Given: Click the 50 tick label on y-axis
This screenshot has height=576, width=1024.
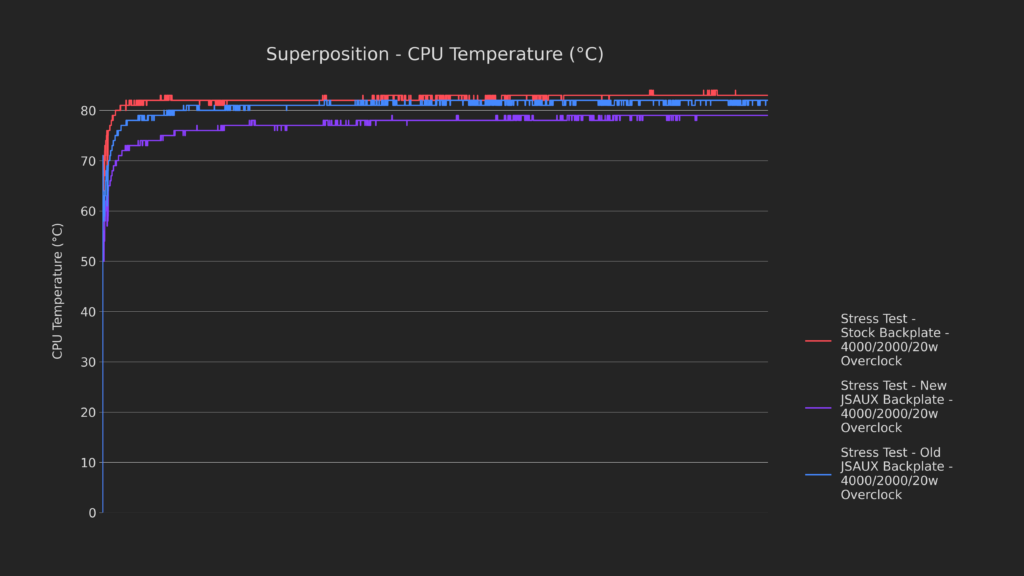Looking at the screenshot, I should click(x=89, y=262).
